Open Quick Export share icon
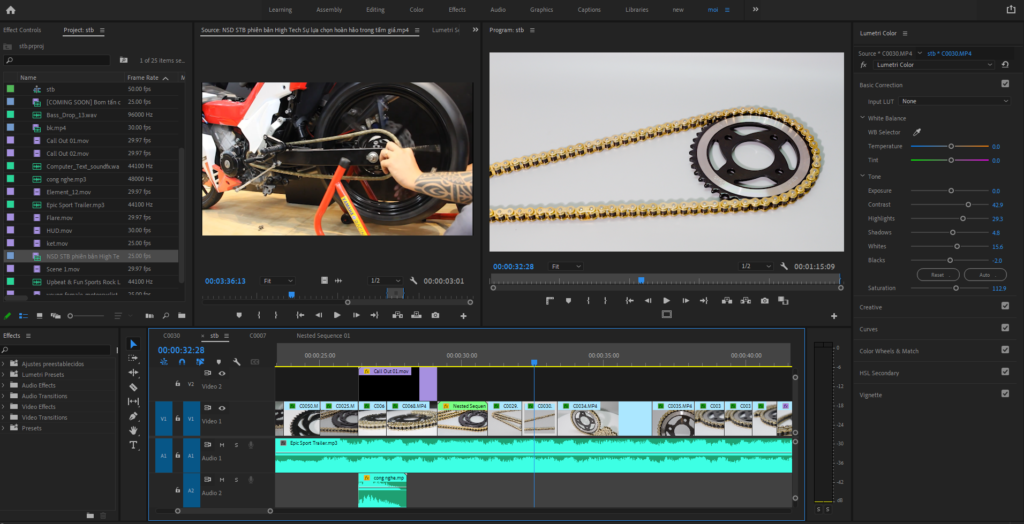Screen dimensions: 1024x524 coord(1011,10)
